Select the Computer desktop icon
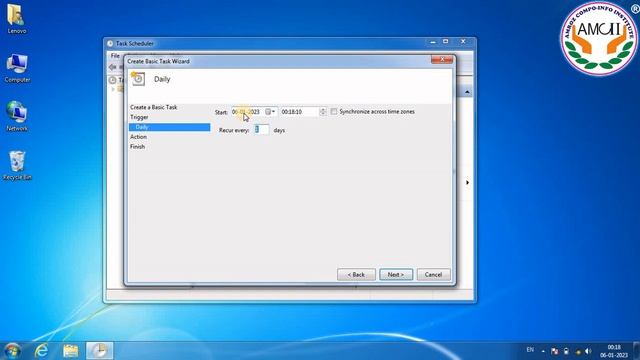This screenshot has width=640, height=360. tap(17, 68)
